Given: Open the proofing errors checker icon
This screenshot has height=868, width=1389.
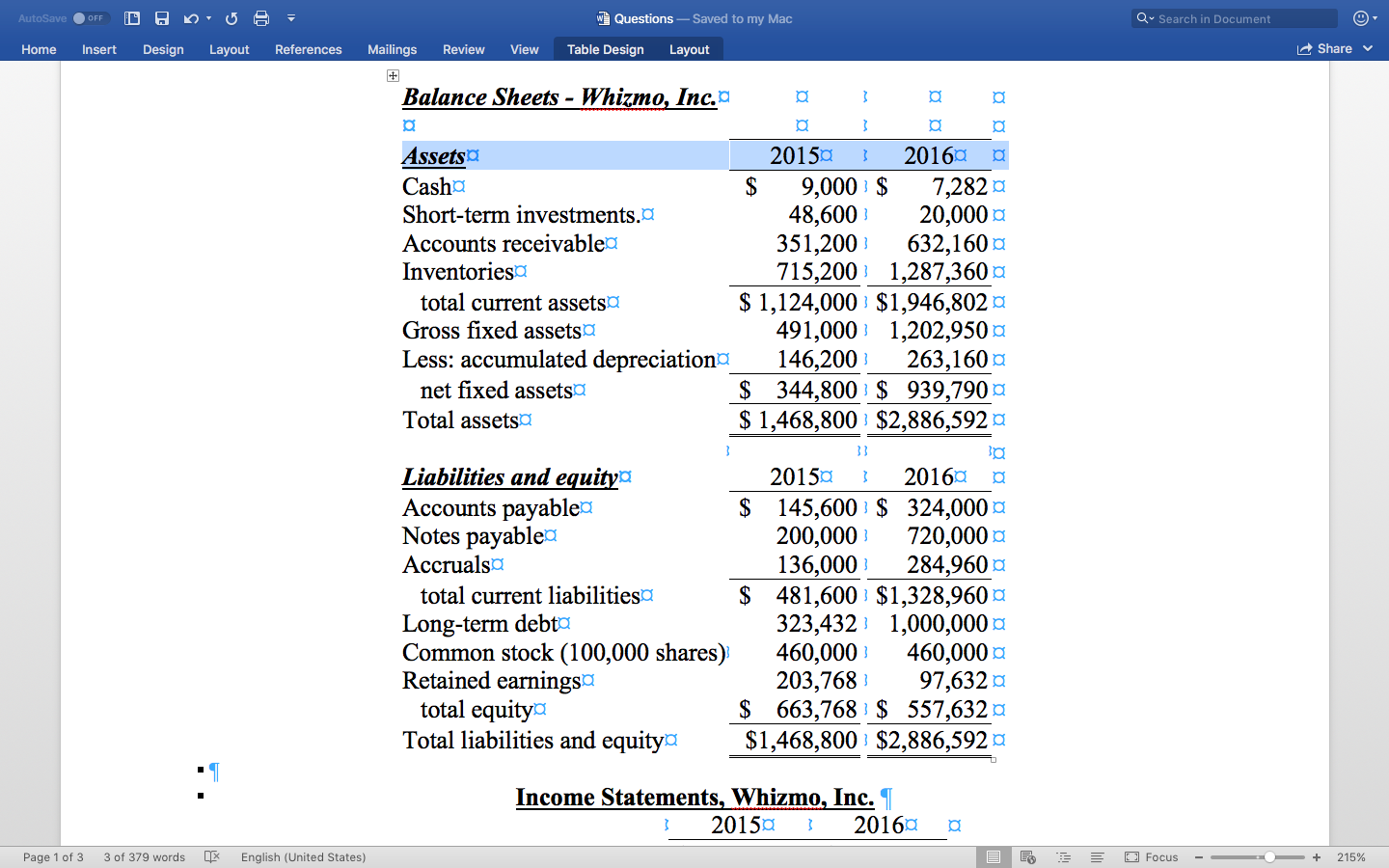Looking at the screenshot, I should pyautogui.click(x=211, y=856).
